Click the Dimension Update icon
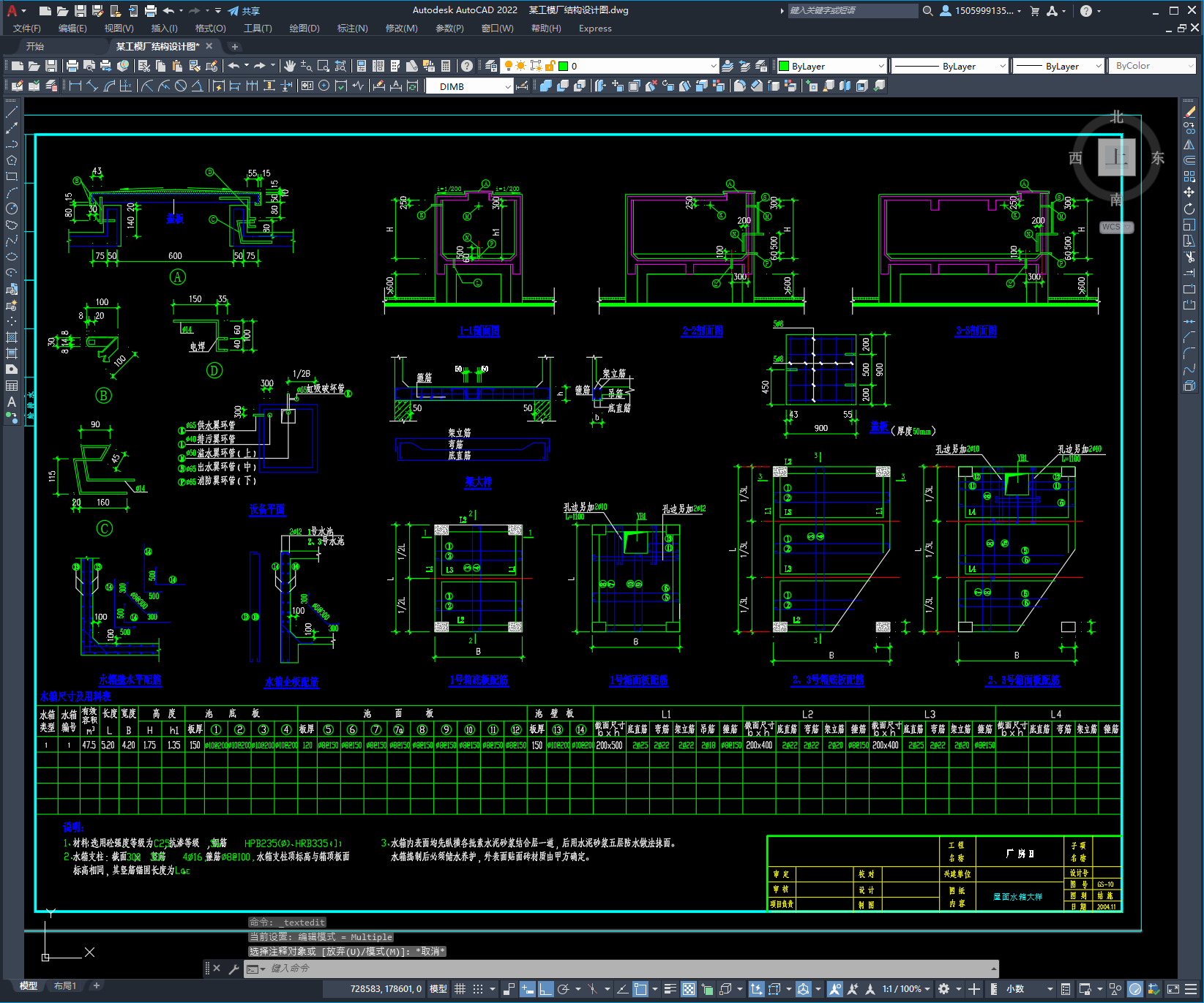This screenshot has width=1204, height=1003. pos(413,86)
